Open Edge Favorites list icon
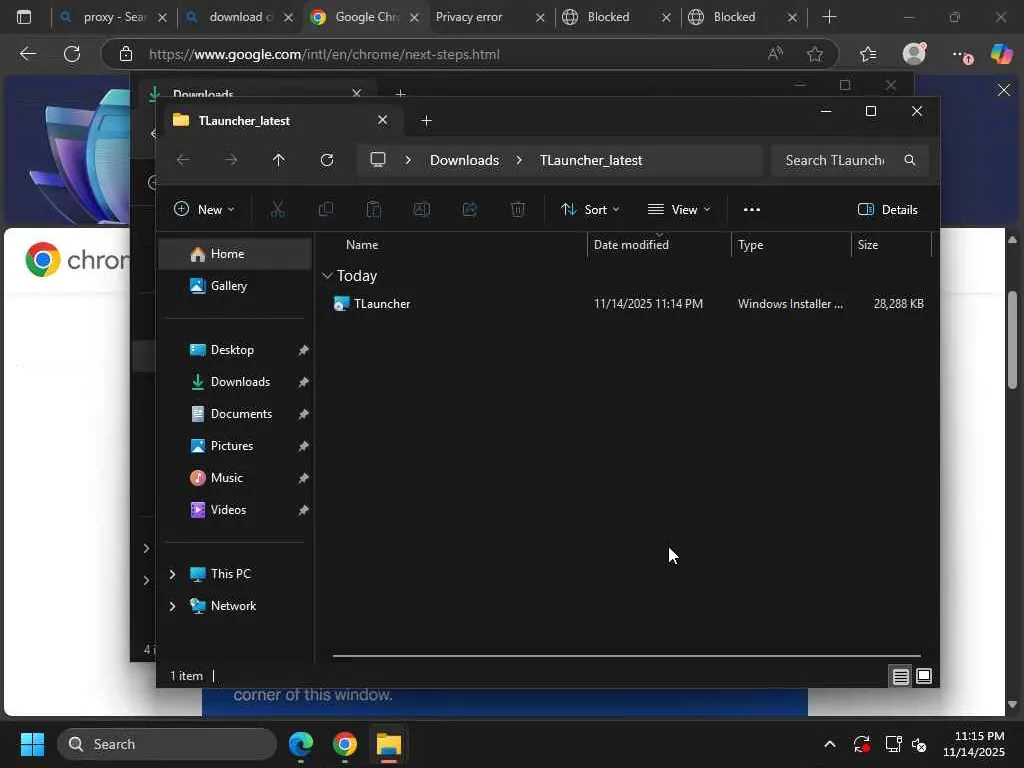1024x768 pixels. (x=868, y=54)
